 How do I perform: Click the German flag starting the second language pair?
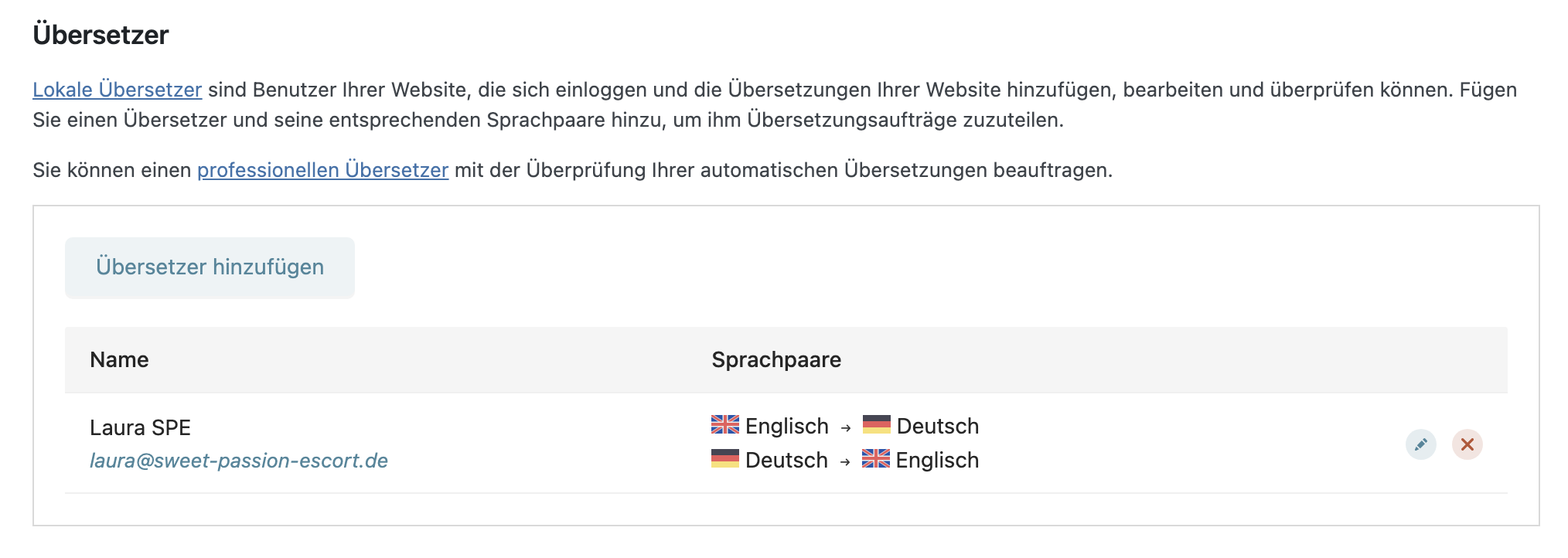(x=725, y=458)
